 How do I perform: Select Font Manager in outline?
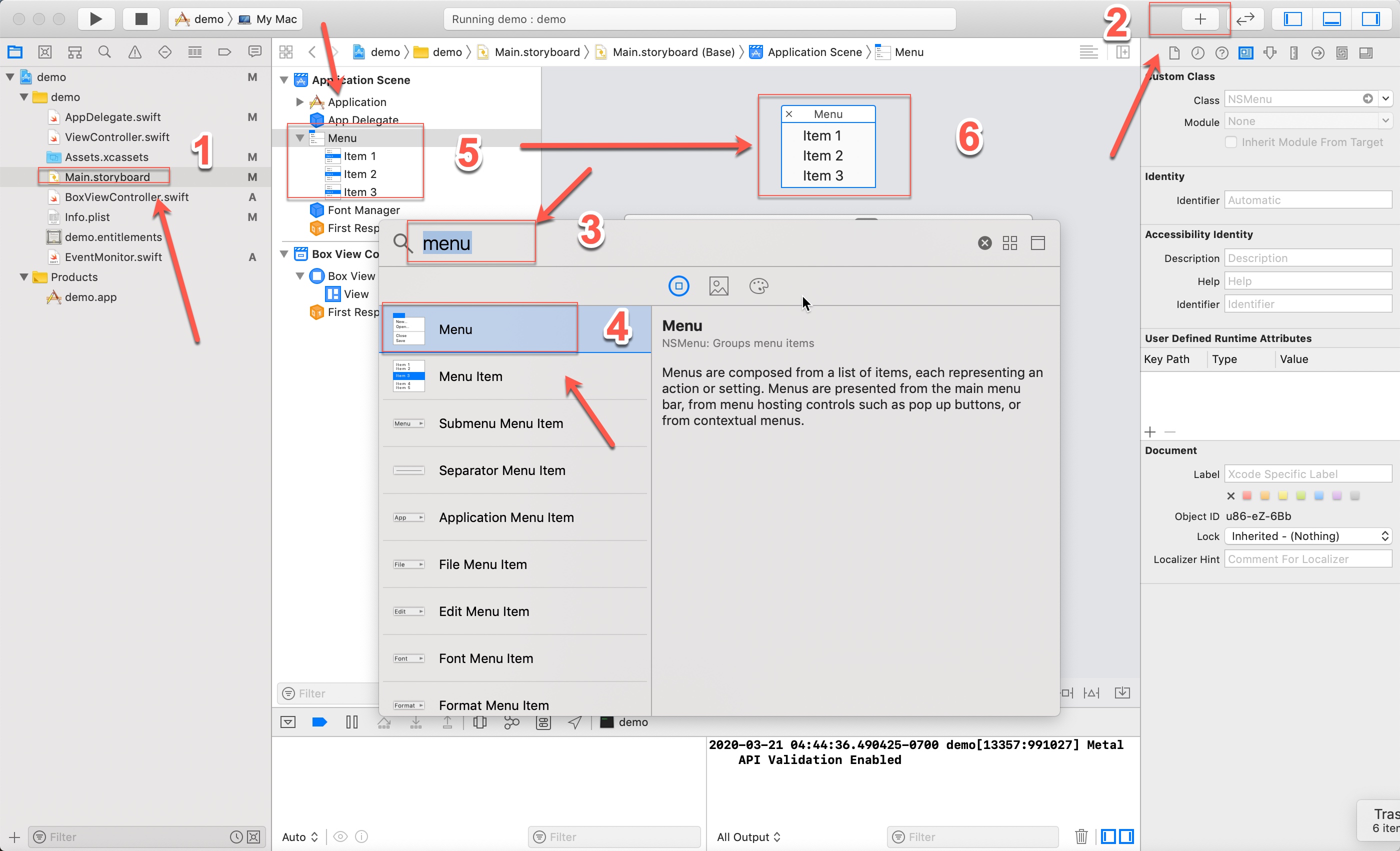(363, 210)
